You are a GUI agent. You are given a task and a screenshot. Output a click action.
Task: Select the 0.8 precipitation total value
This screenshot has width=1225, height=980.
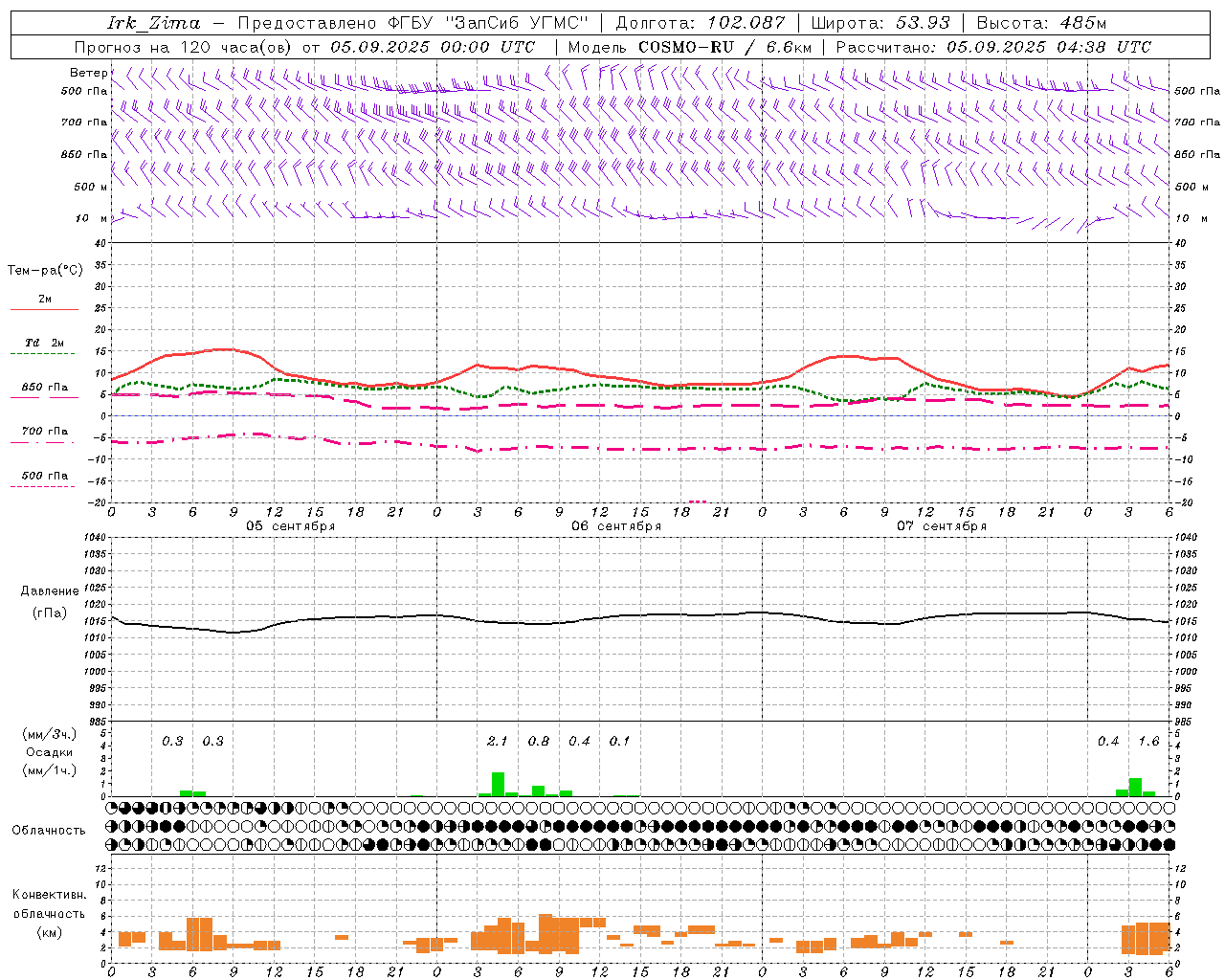pyautogui.click(x=539, y=742)
